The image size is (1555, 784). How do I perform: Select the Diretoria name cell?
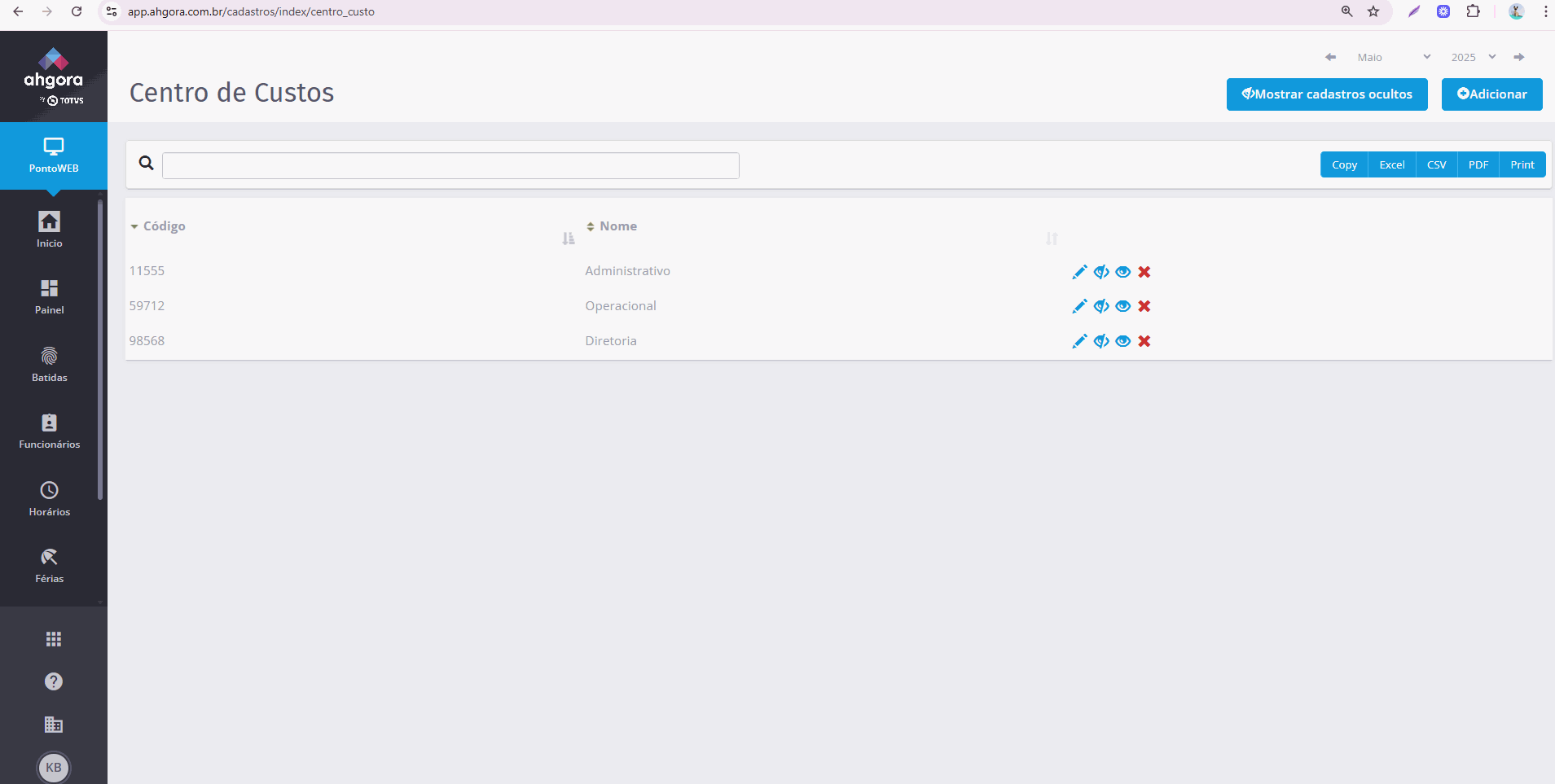pos(611,341)
